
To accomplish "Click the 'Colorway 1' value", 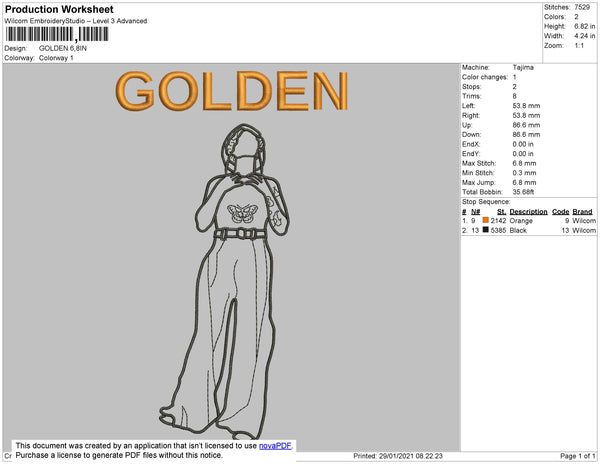I will (x=56, y=58).
